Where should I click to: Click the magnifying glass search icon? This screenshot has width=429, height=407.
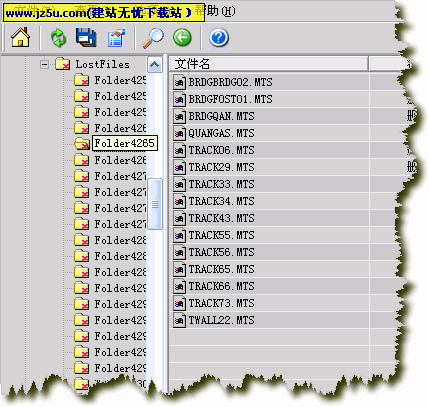pyautogui.click(x=153, y=38)
